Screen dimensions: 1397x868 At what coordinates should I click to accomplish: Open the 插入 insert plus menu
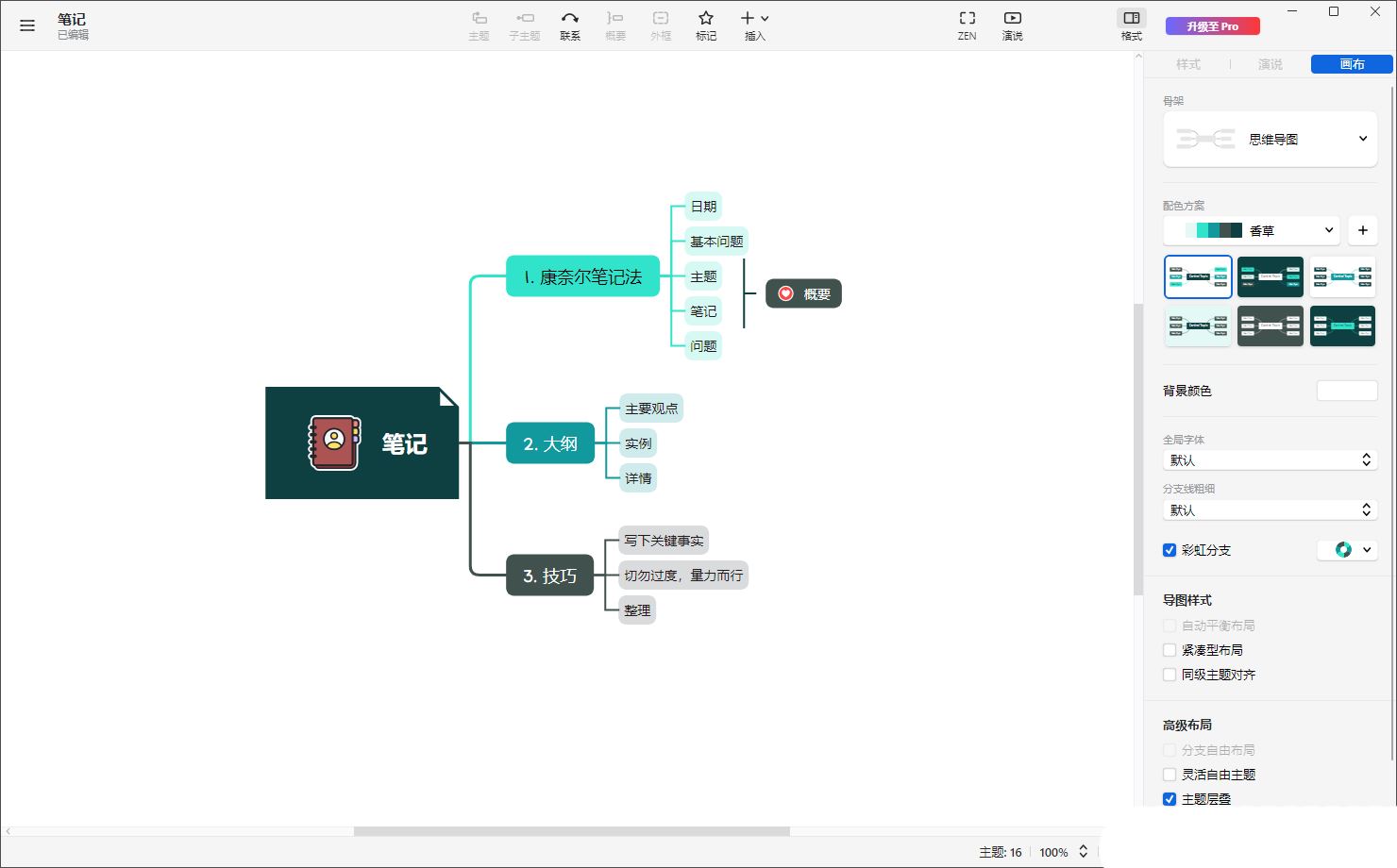tap(755, 25)
